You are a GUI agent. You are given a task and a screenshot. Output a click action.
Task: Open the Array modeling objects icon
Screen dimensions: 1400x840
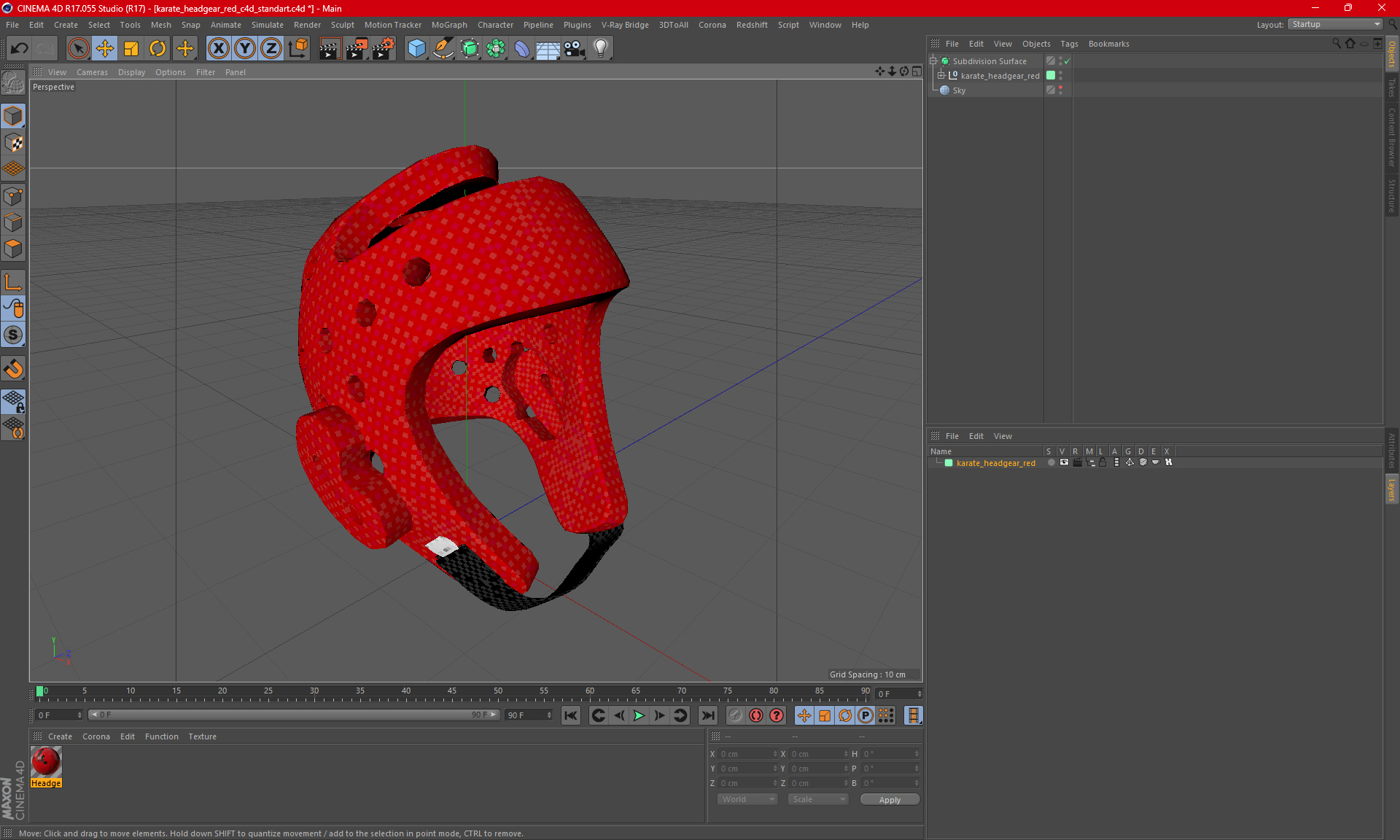(x=496, y=49)
